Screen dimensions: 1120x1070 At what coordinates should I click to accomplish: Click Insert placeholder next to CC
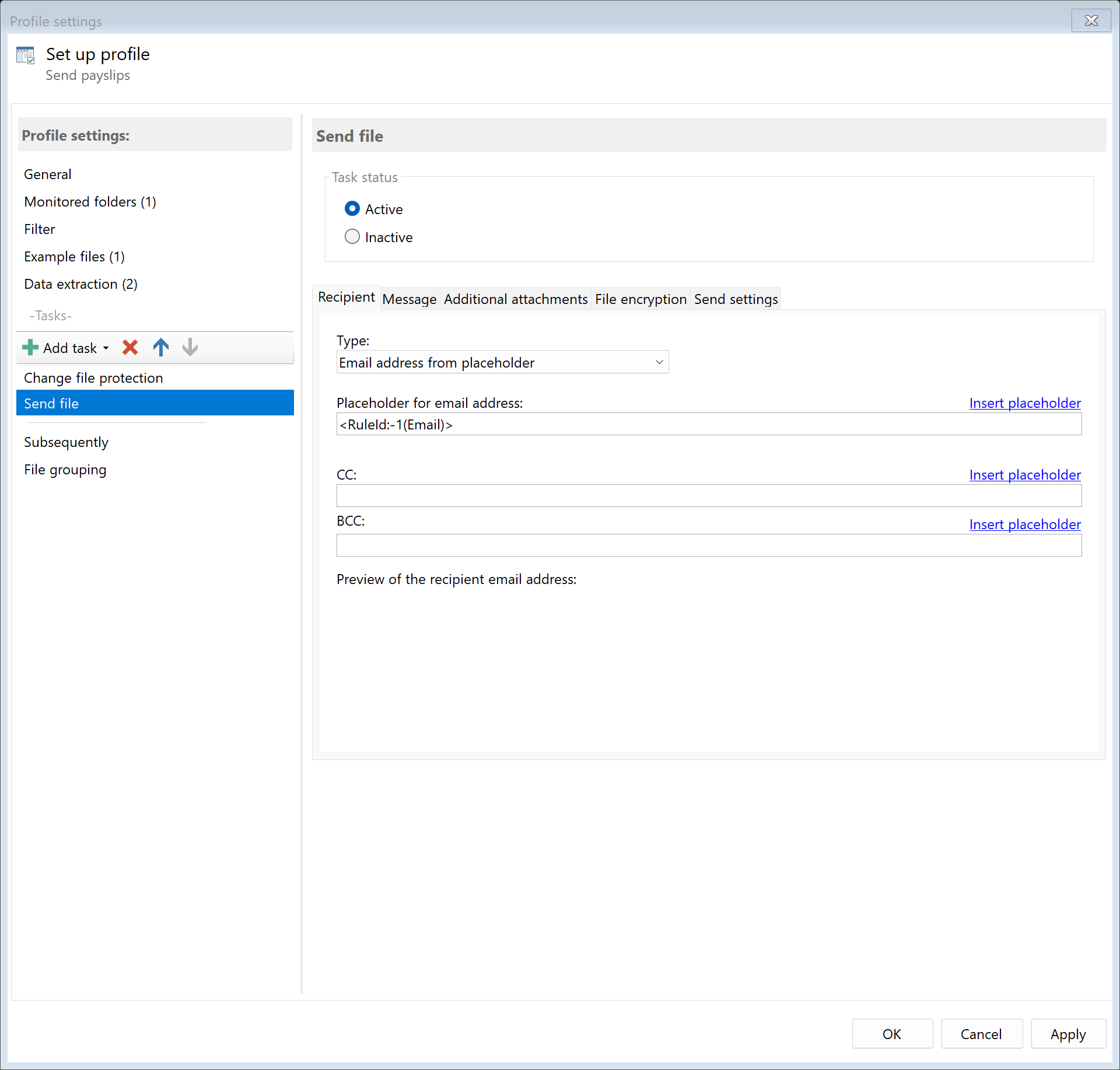tap(1024, 474)
